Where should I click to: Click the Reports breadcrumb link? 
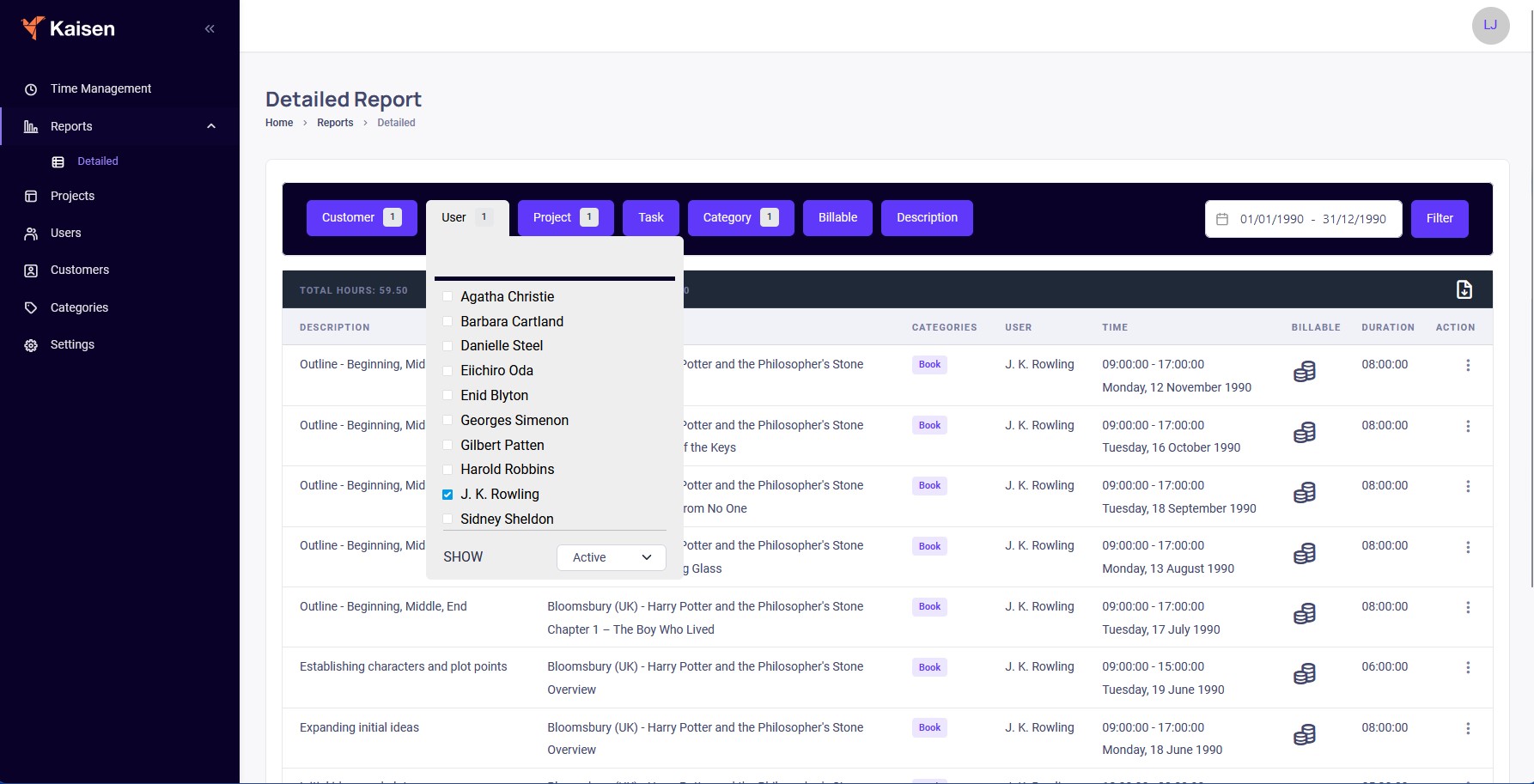click(x=335, y=123)
